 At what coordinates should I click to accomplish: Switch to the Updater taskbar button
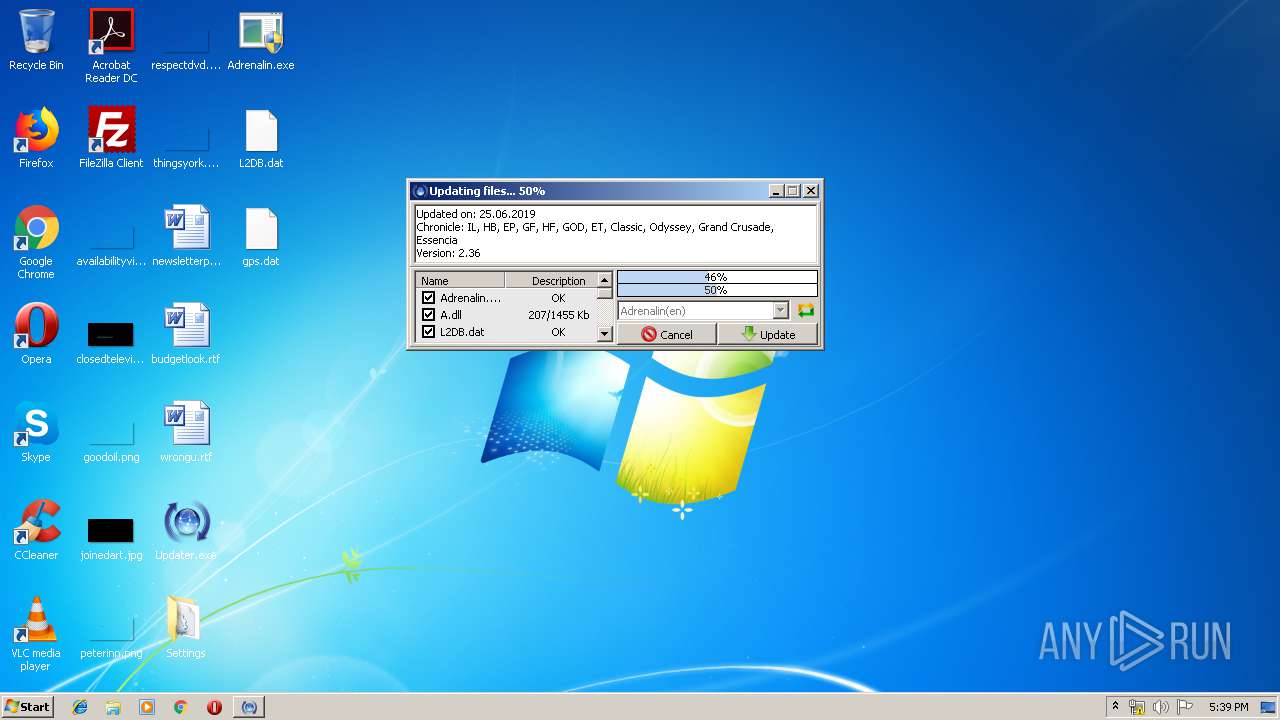pos(249,707)
